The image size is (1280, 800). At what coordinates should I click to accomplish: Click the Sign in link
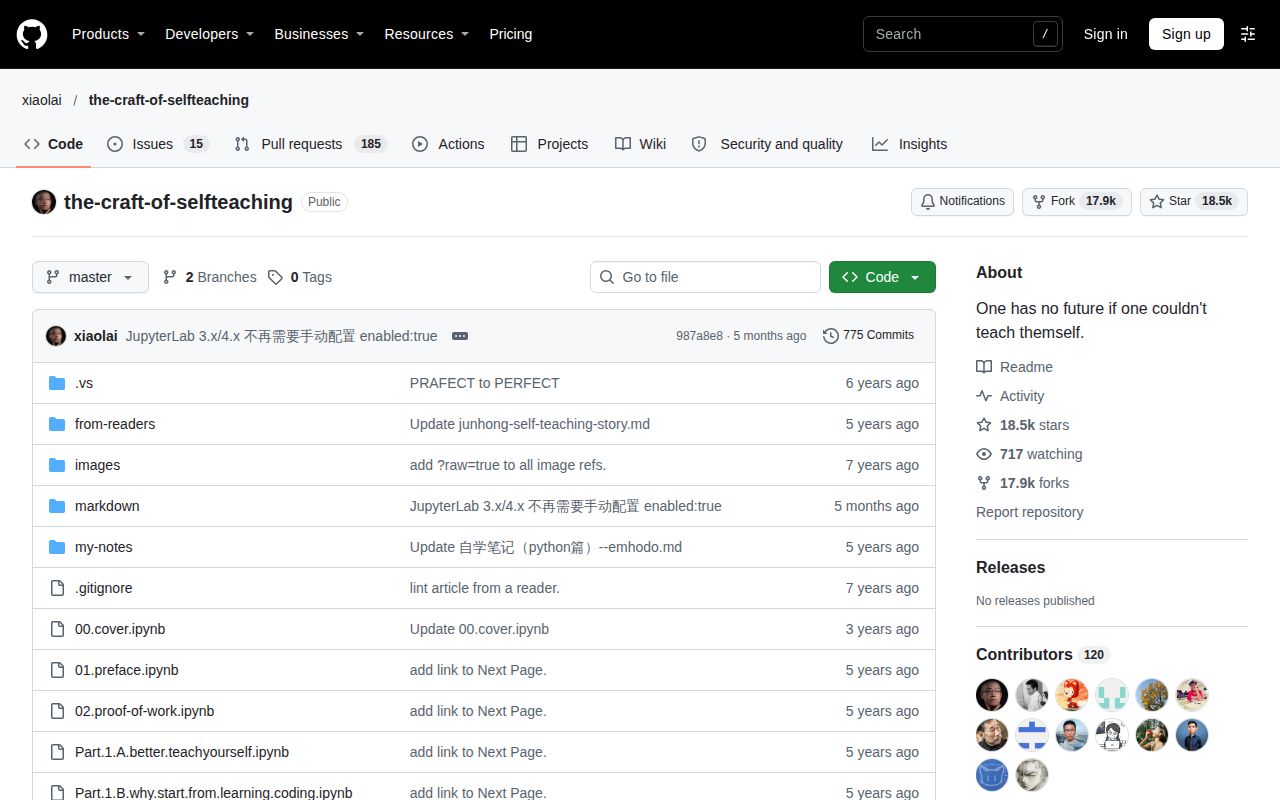(x=1105, y=34)
